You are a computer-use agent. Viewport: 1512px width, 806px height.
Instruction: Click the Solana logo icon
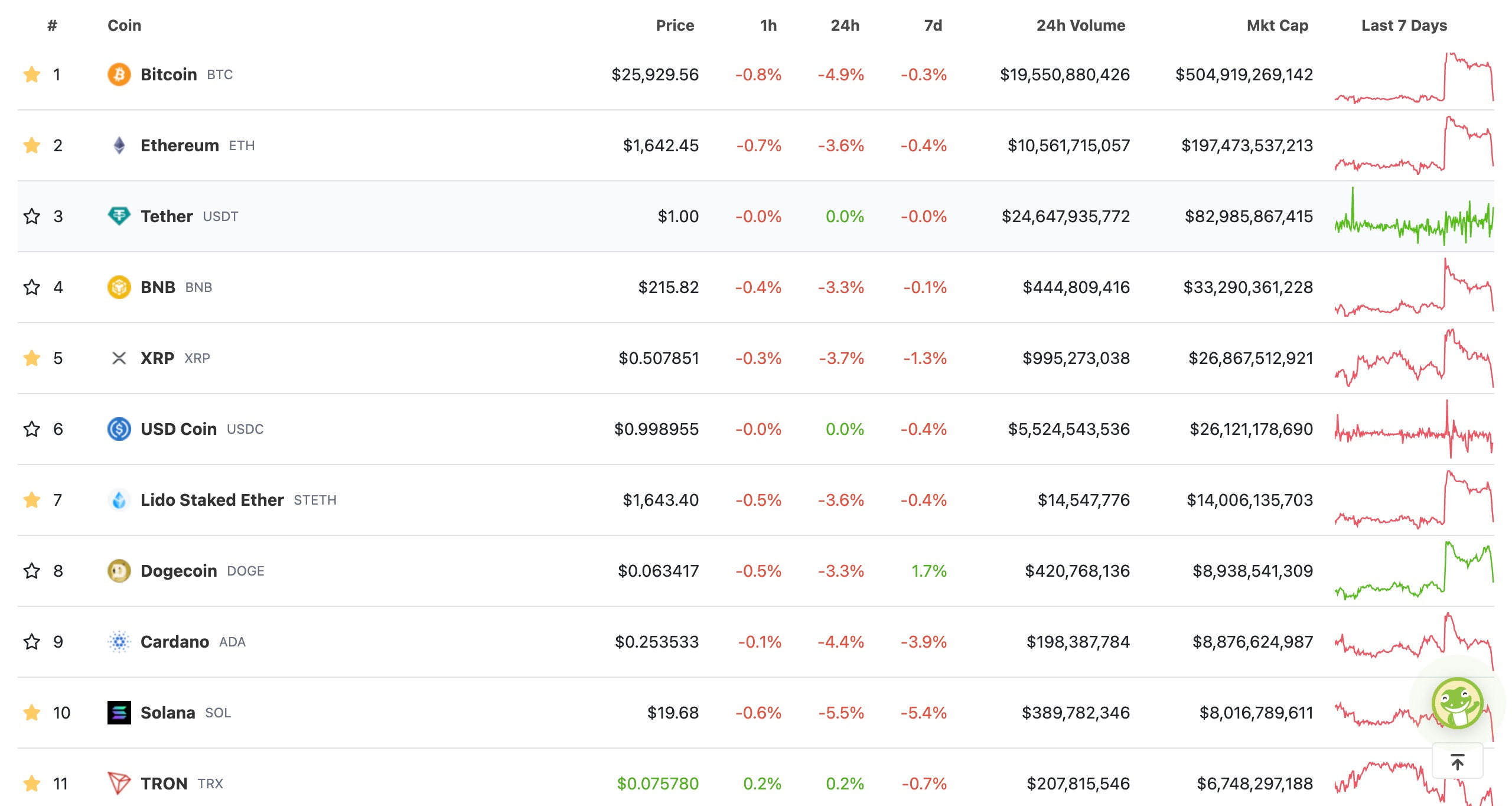pyautogui.click(x=119, y=713)
